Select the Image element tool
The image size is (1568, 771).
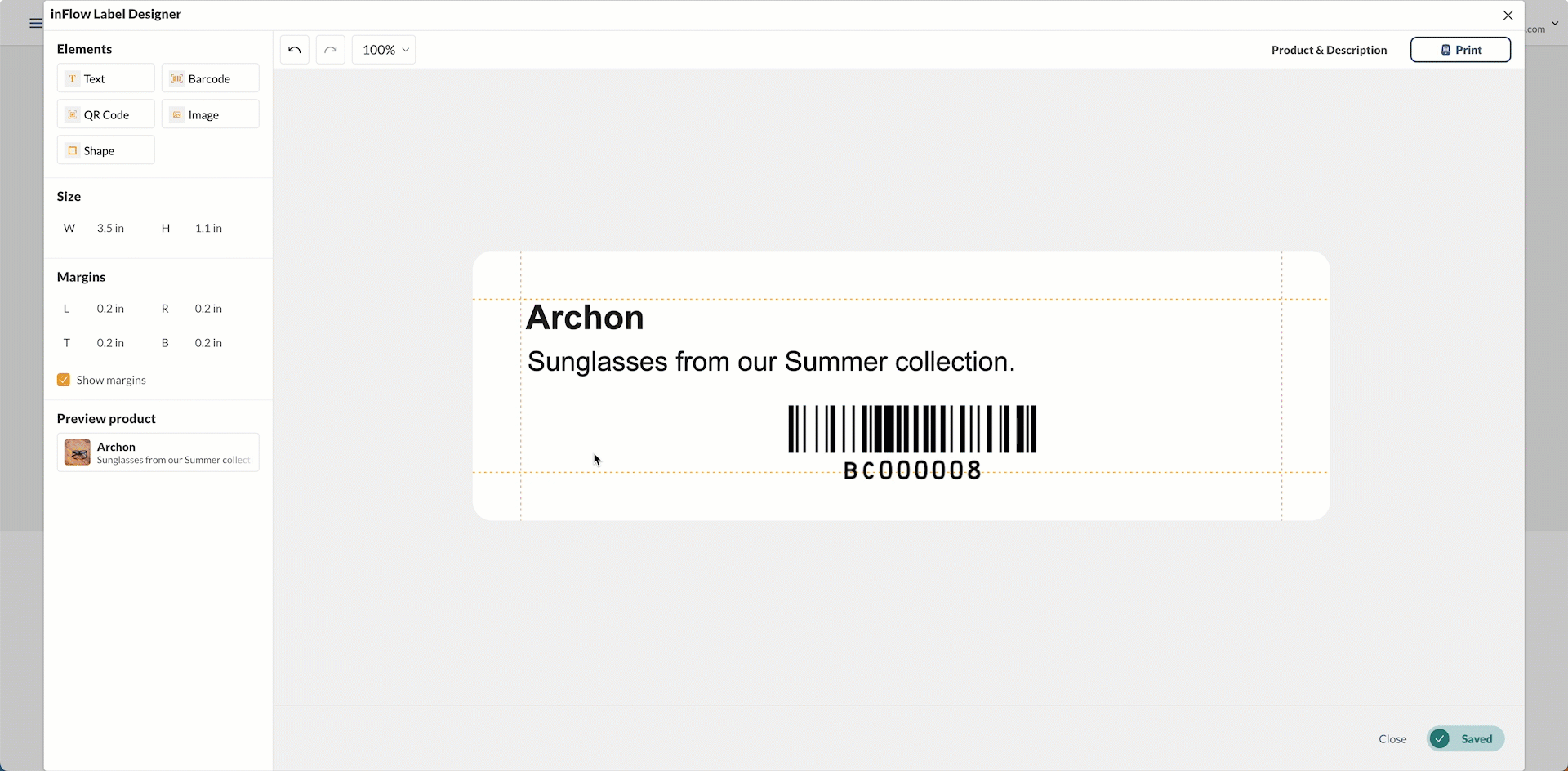click(209, 114)
